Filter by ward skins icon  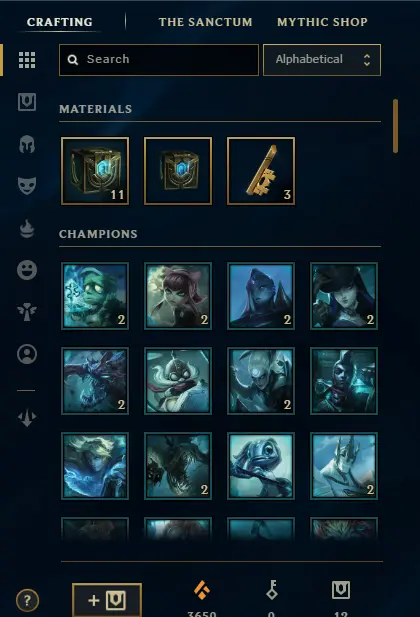(27, 312)
